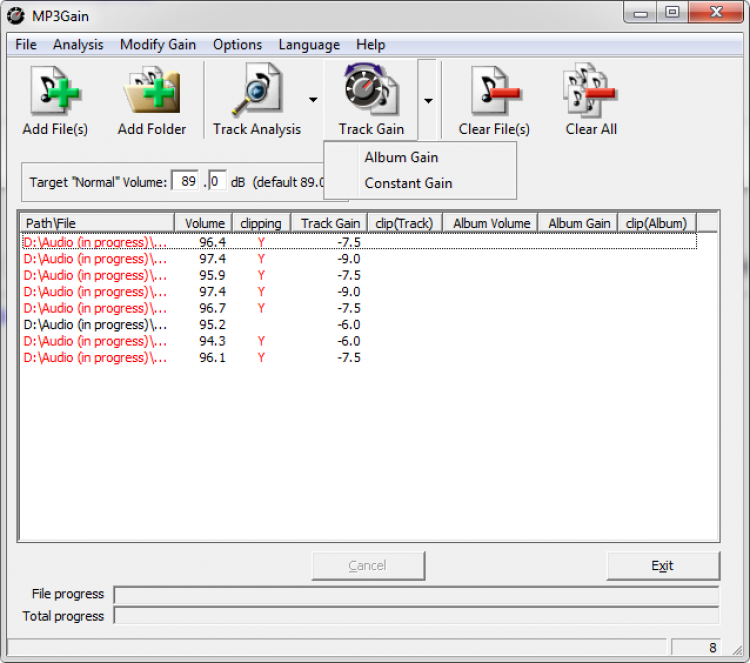Close the MP3Gain window
Screen dimensions: 750x663
click(716, 13)
